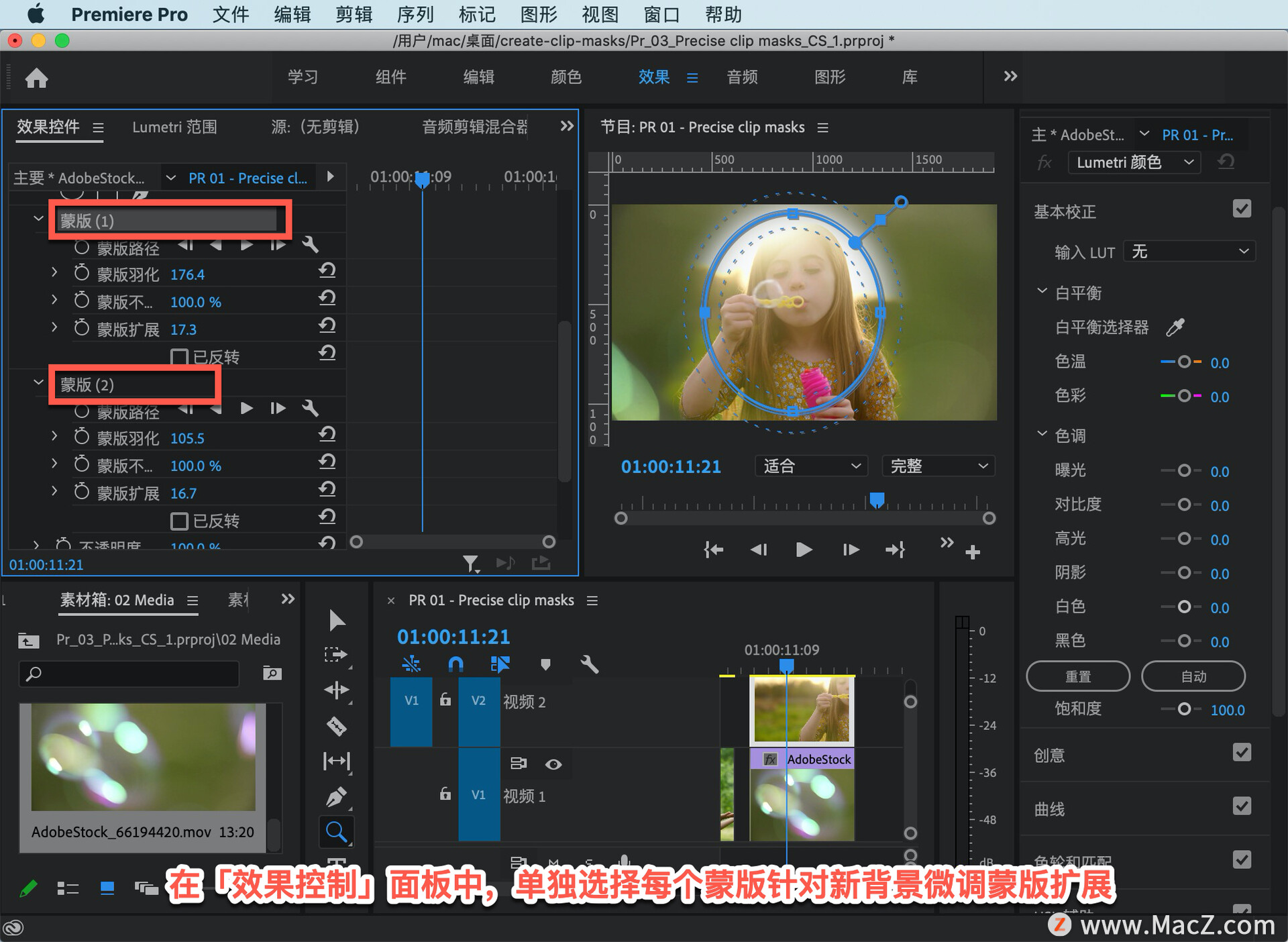The height and width of the screenshot is (942, 1288).
Task: Collapse mask (1) group
Action: click(x=38, y=219)
